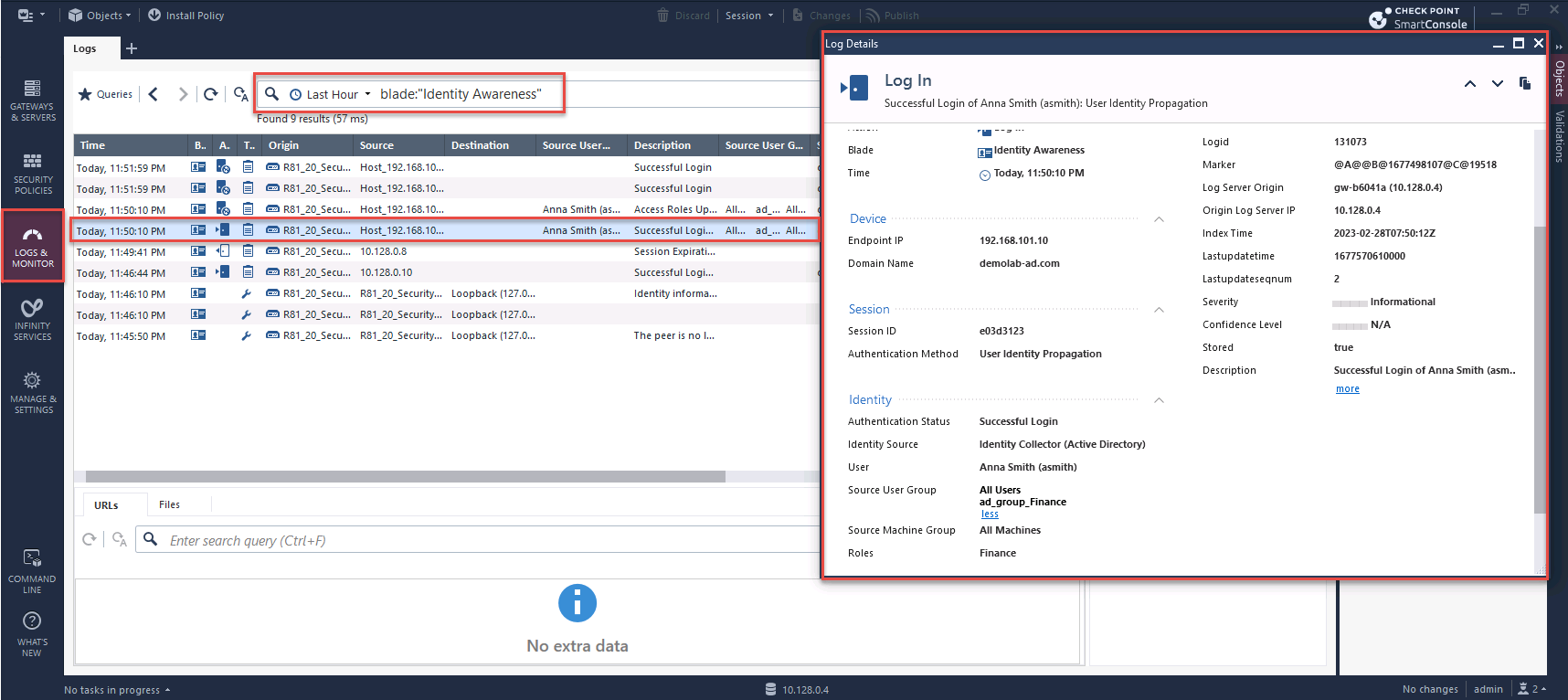1568x700 pixels.
Task: Go forward to next query
Action: [x=183, y=94]
